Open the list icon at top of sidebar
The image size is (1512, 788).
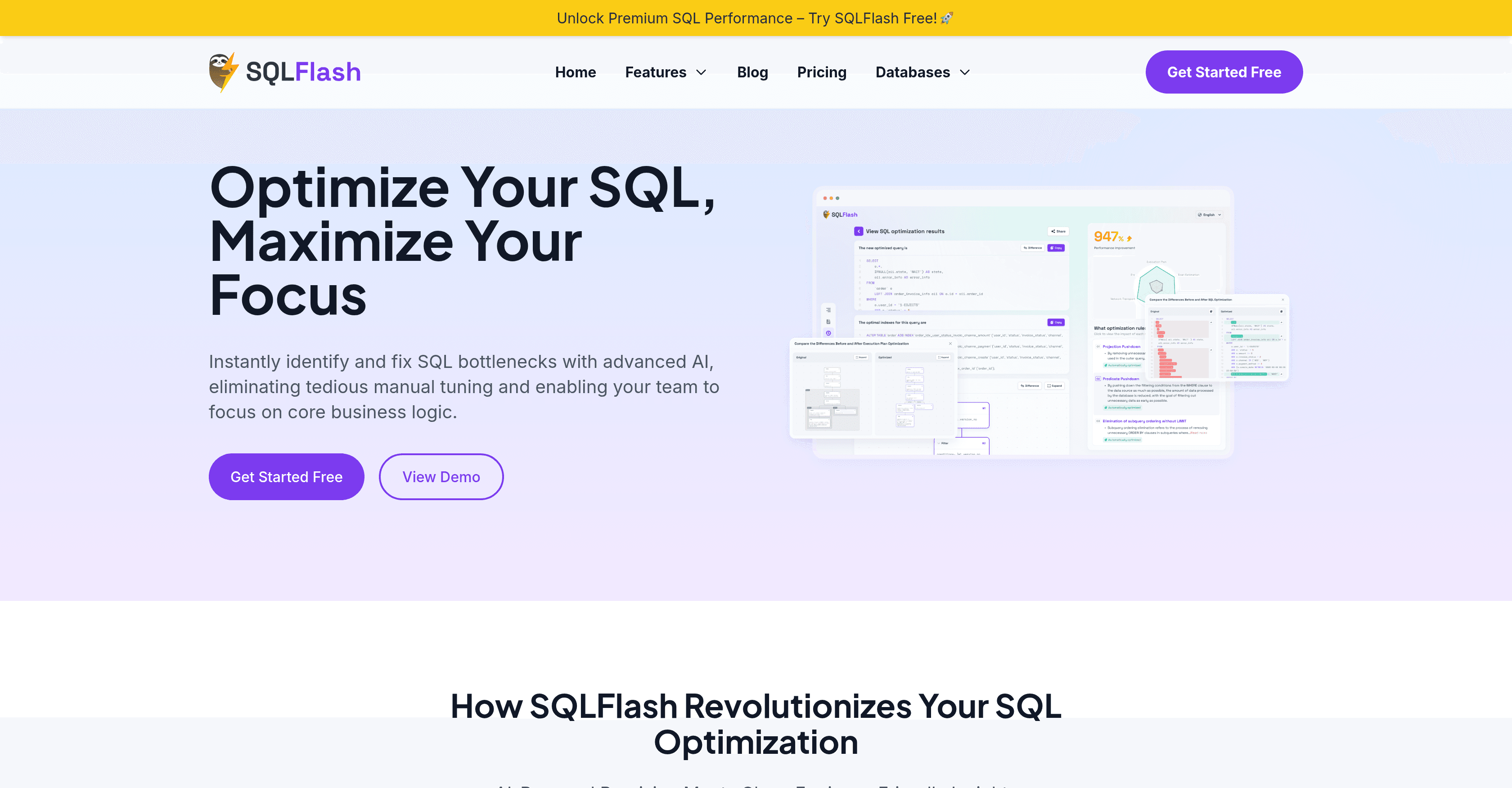point(828,310)
